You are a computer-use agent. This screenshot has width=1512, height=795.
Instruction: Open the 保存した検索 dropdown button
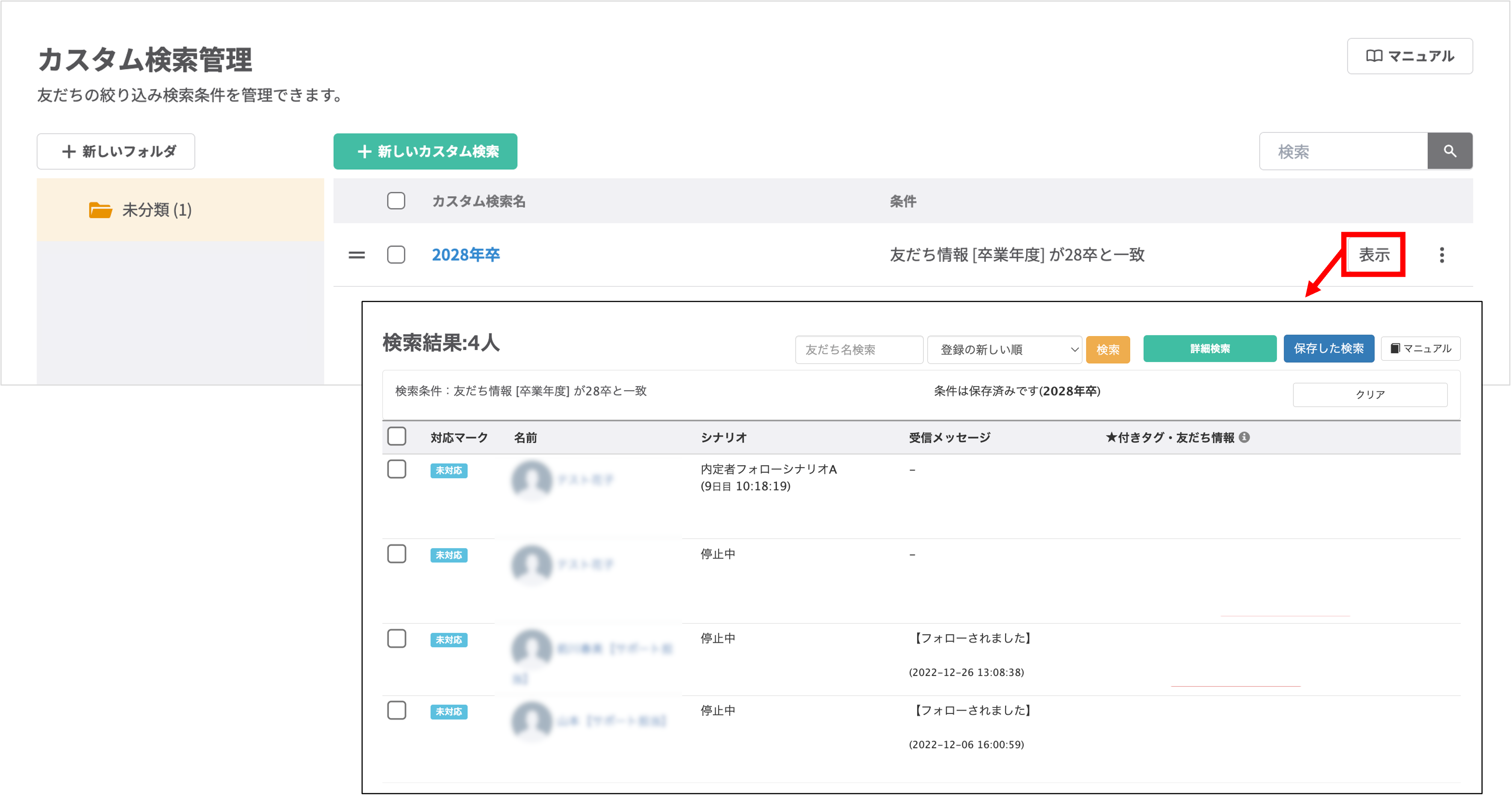1328,348
